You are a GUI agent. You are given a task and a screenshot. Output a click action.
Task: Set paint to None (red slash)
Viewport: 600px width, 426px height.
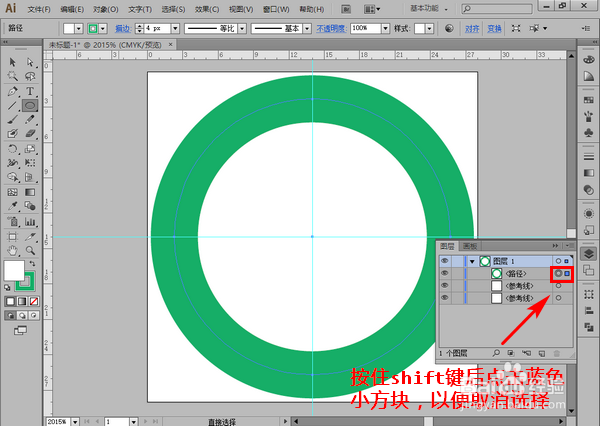34,301
